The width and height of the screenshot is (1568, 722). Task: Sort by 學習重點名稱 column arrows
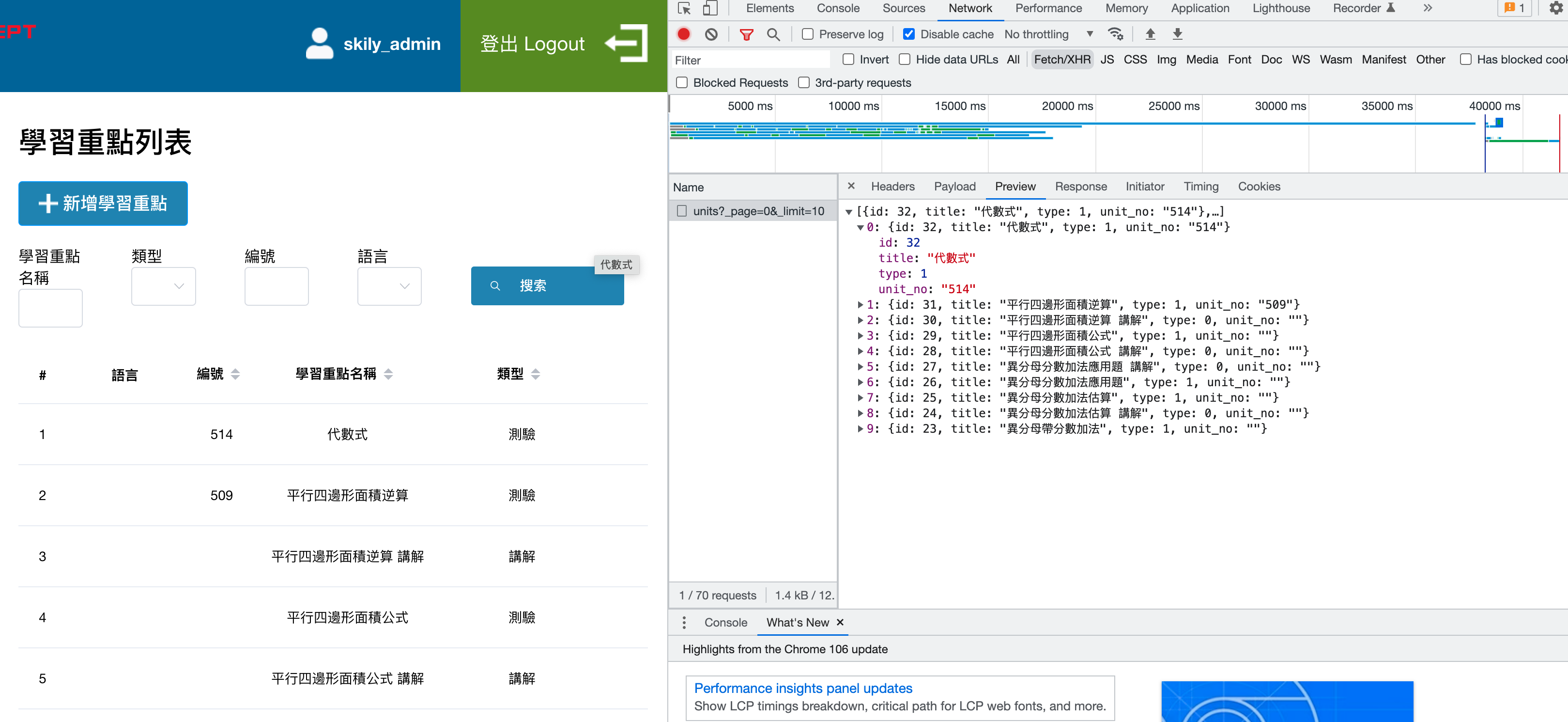point(388,374)
